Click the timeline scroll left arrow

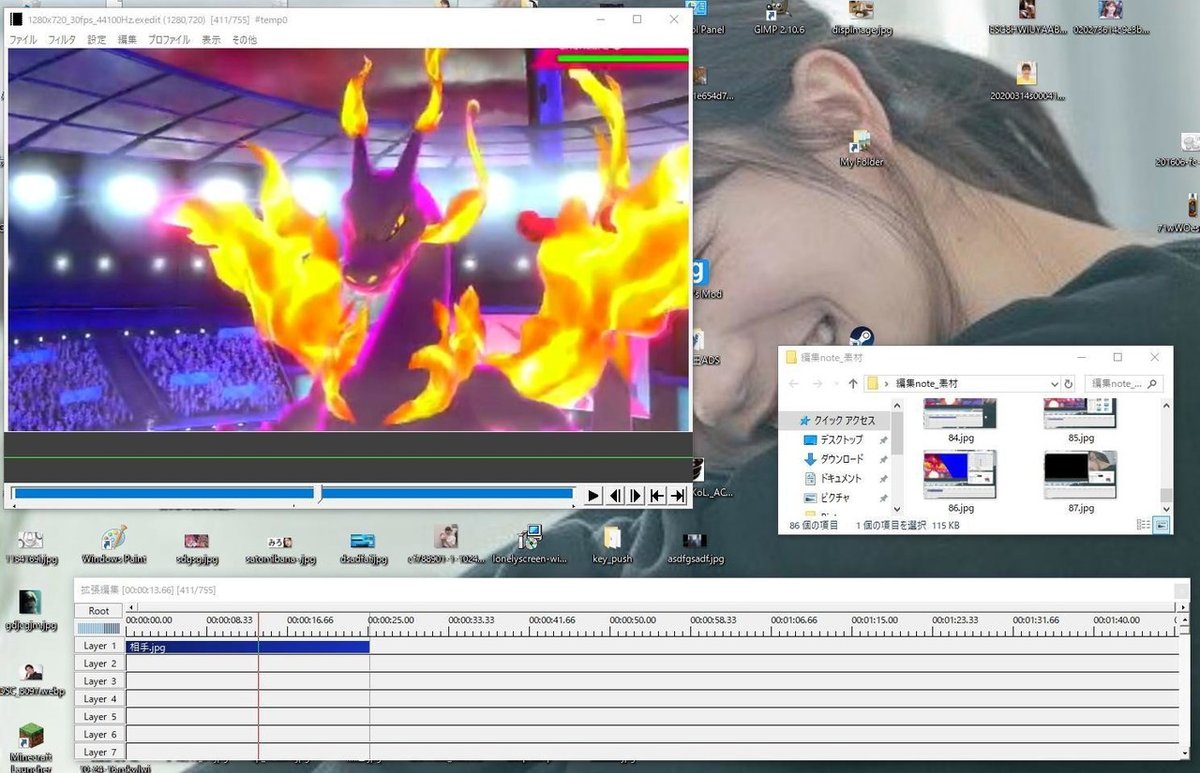[132, 608]
